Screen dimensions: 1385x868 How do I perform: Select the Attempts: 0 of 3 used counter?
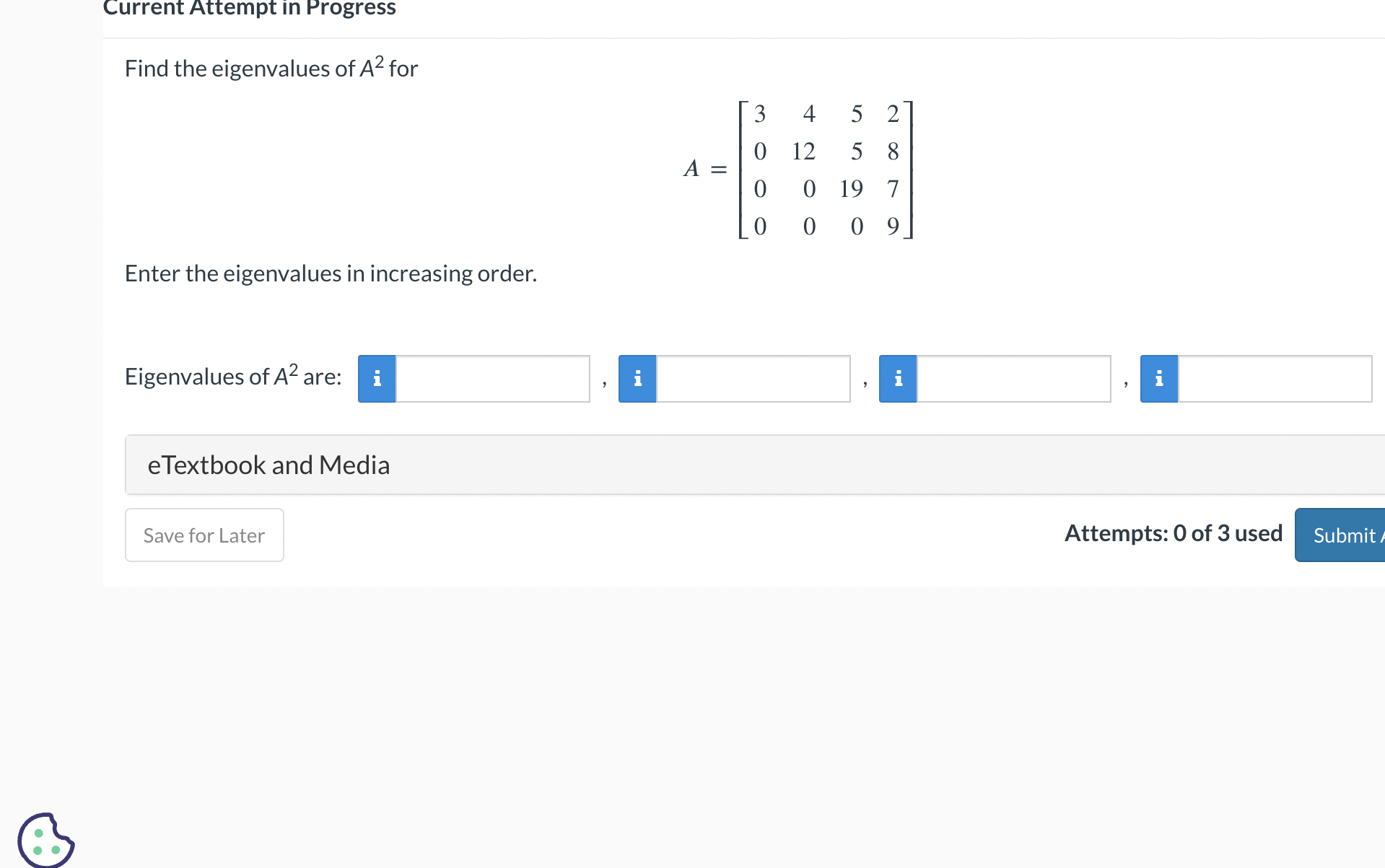(x=1173, y=533)
